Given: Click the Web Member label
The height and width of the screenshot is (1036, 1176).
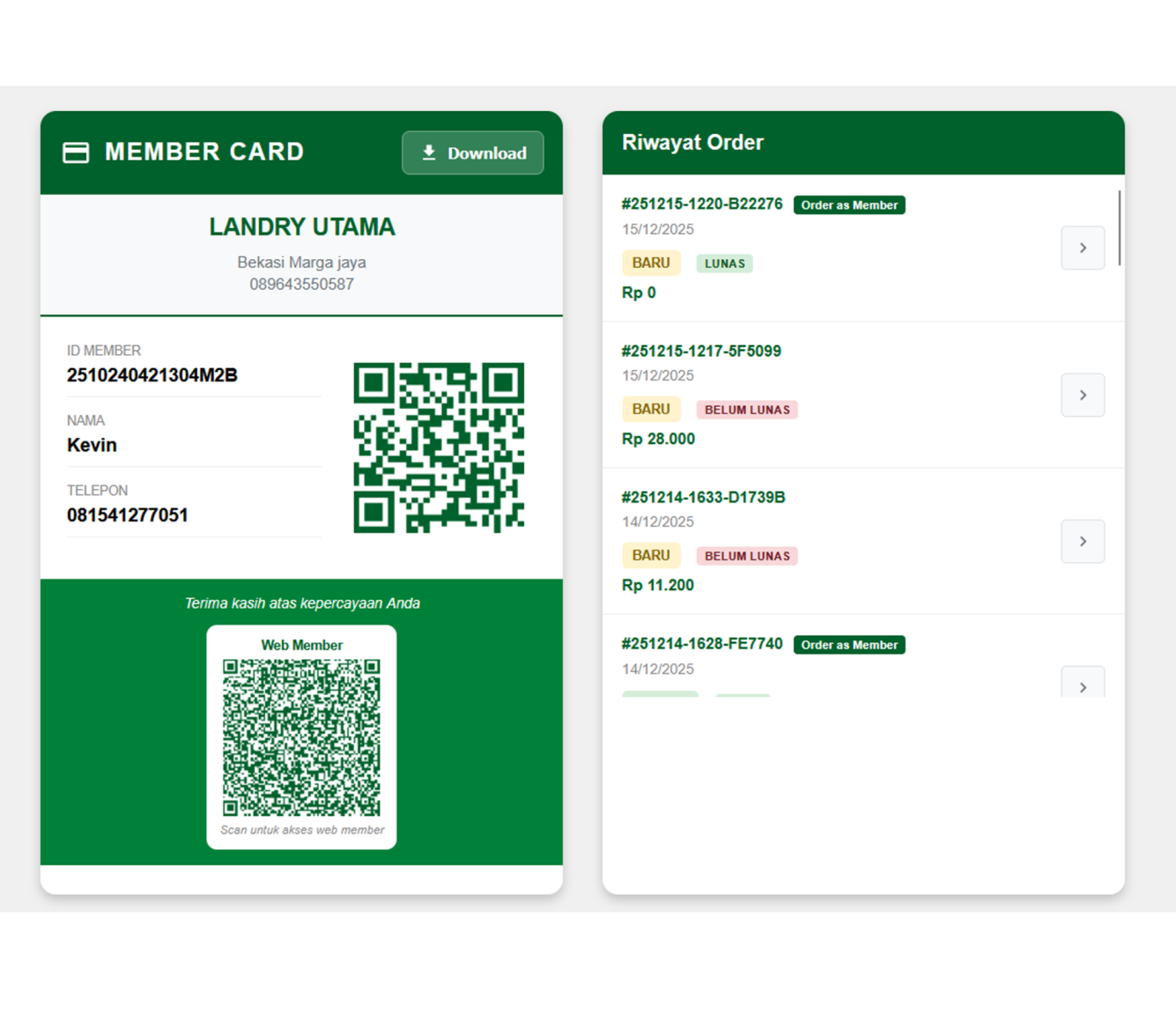Looking at the screenshot, I should coord(301,645).
